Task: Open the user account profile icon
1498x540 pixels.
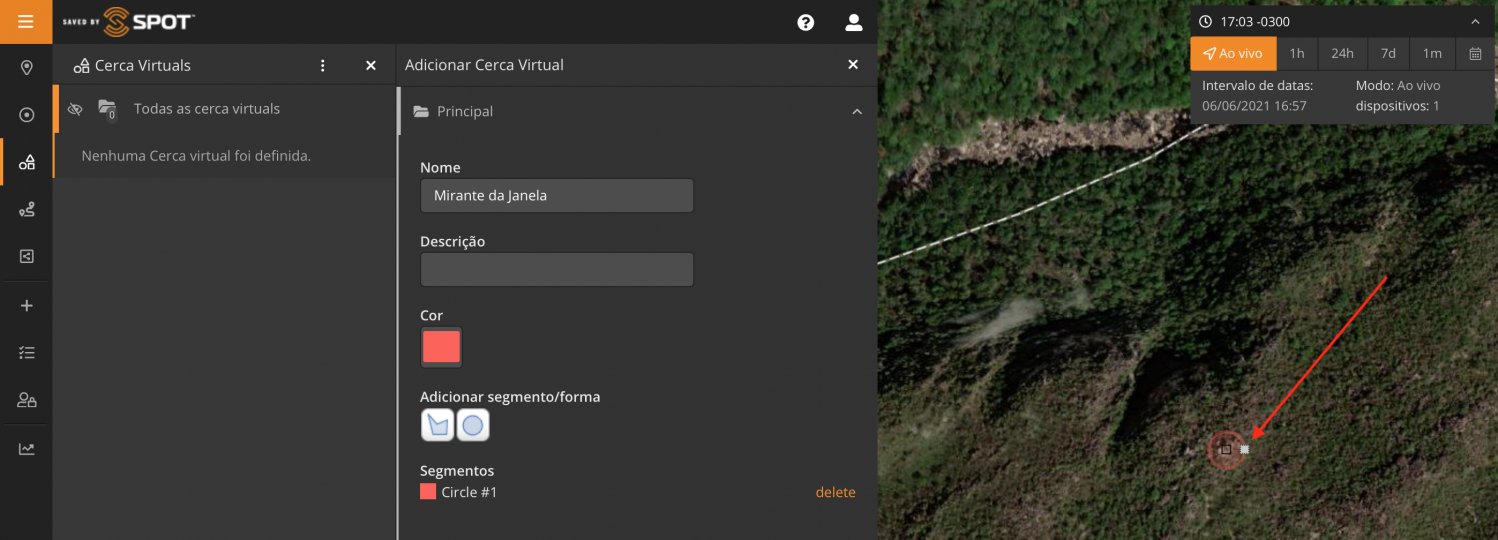Action: coord(853,22)
